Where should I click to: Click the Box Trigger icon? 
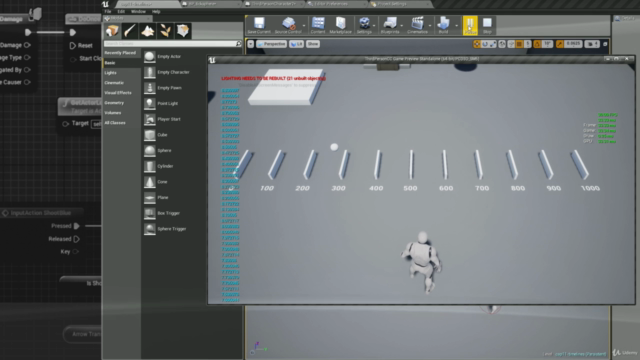coord(149,213)
